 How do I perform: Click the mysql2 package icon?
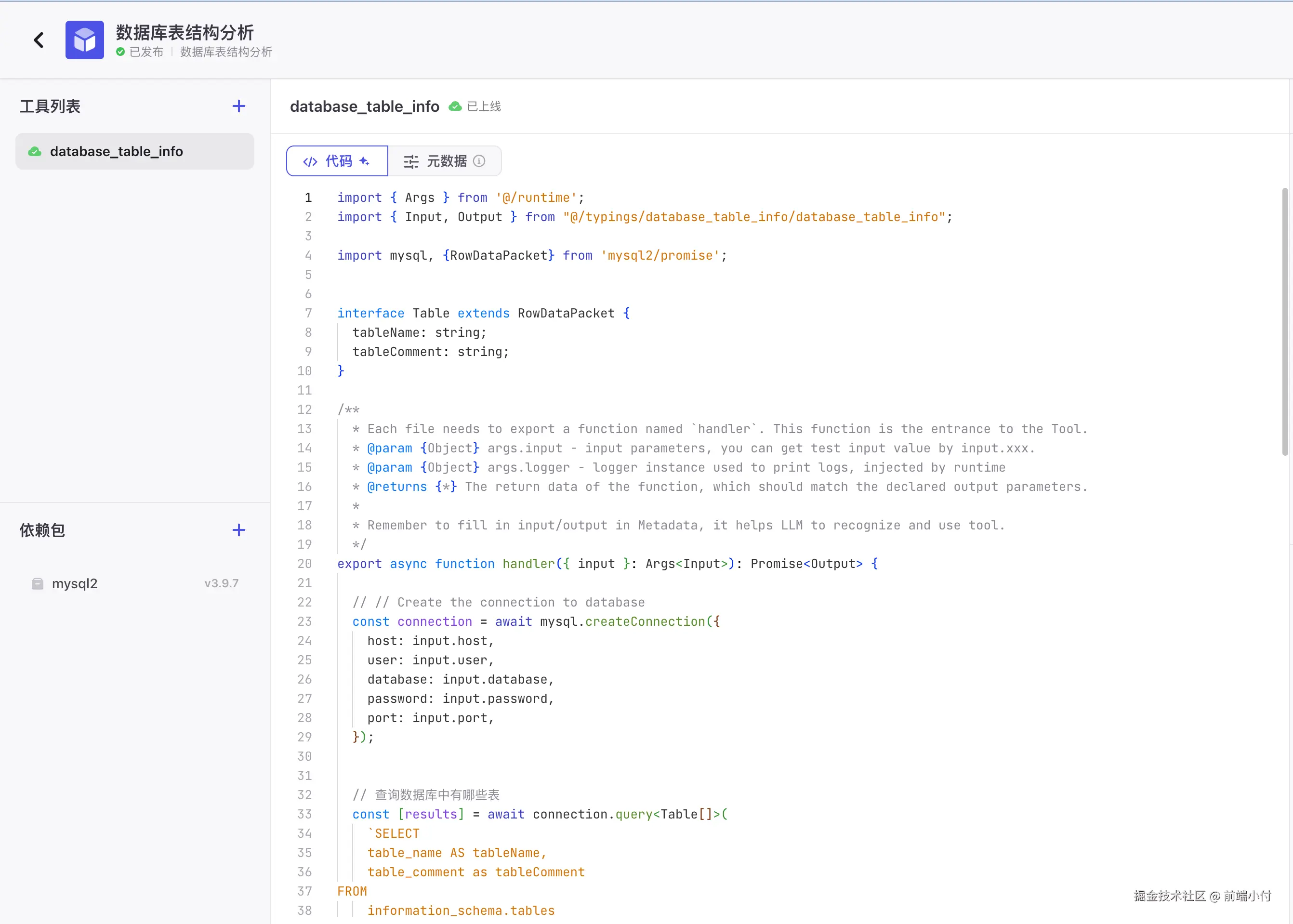pyautogui.click(x=38, y=584)
